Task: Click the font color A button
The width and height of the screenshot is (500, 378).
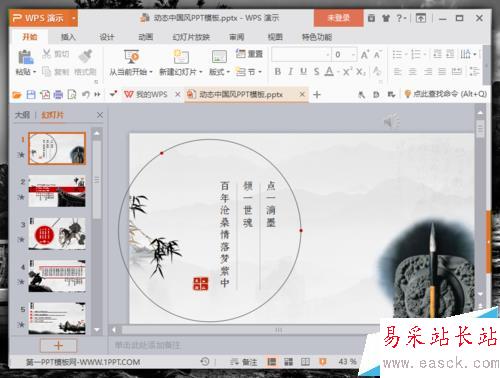Action: click(329, 71)
